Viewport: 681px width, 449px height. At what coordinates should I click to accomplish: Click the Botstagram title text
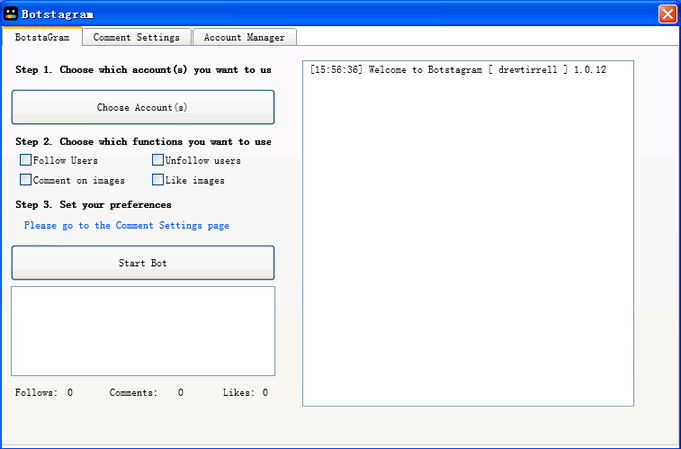pos(58,14)
